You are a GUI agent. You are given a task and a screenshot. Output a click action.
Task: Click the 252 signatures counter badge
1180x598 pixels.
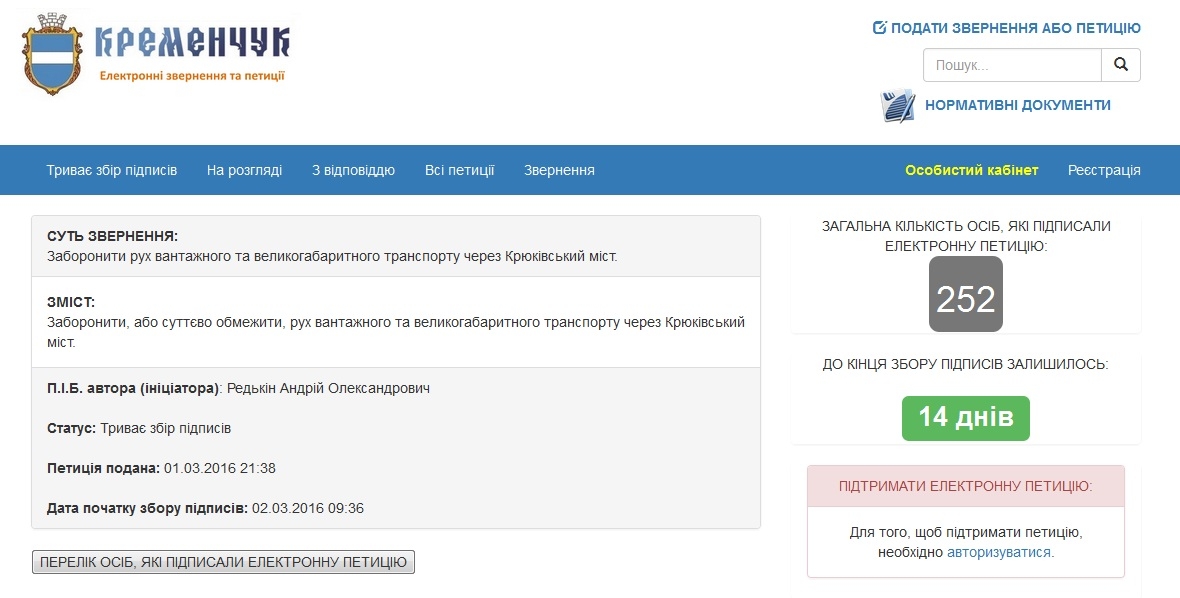(x=965, y=295)
